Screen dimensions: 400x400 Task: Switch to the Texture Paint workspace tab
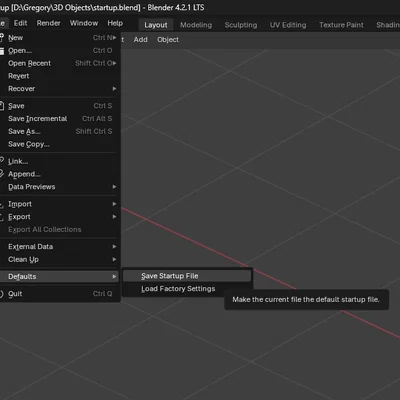[x=341, y=25]
